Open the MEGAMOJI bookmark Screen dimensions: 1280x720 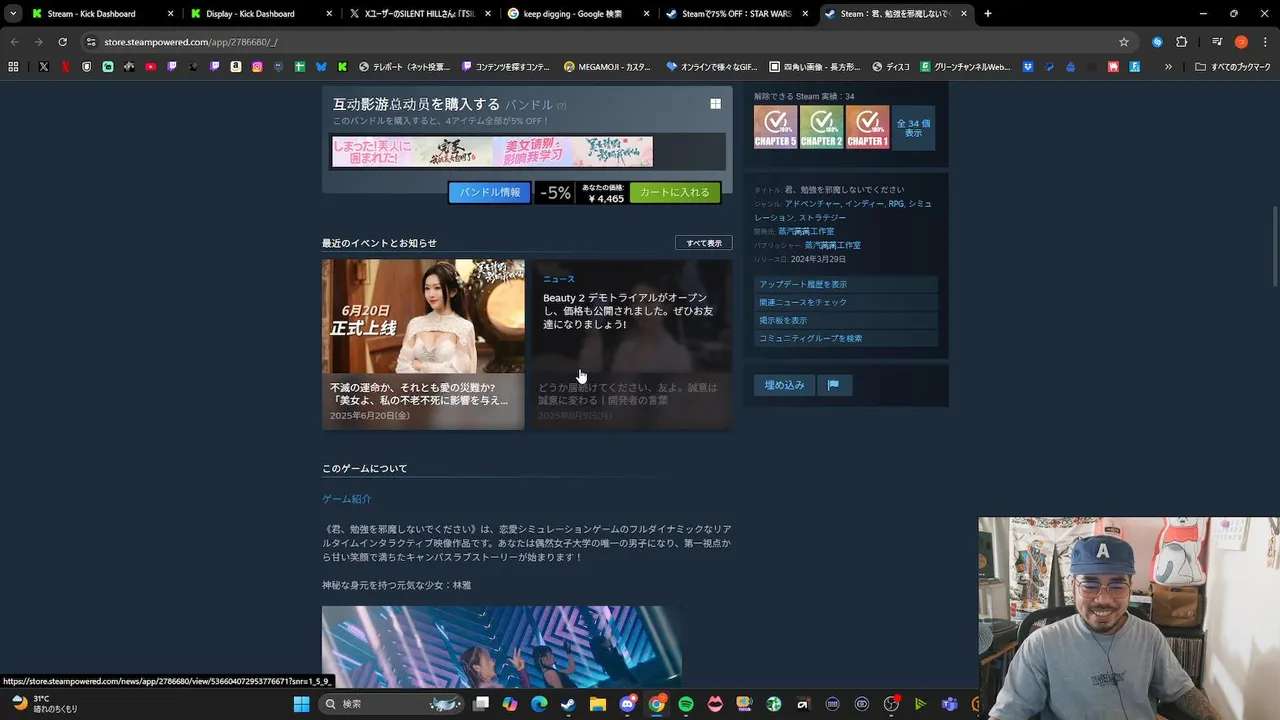608,67
